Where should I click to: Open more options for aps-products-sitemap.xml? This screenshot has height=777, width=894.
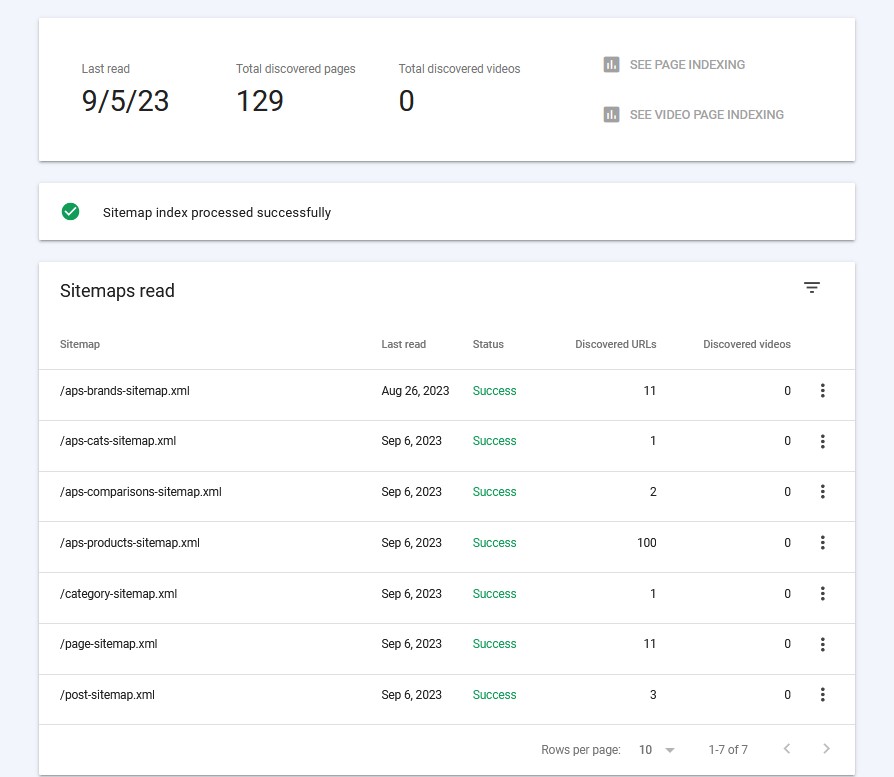[x=823, y=543]
